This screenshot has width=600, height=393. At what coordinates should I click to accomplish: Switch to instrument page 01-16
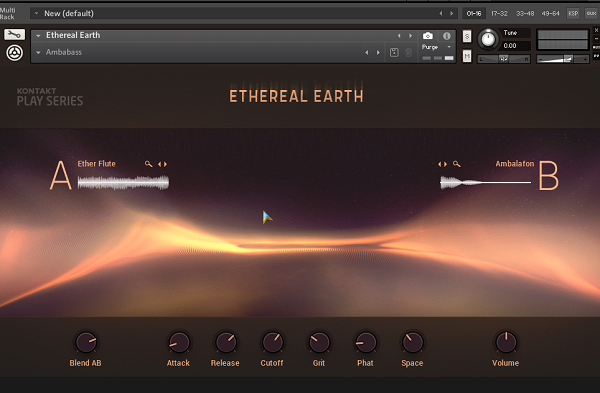click(474, 13)
